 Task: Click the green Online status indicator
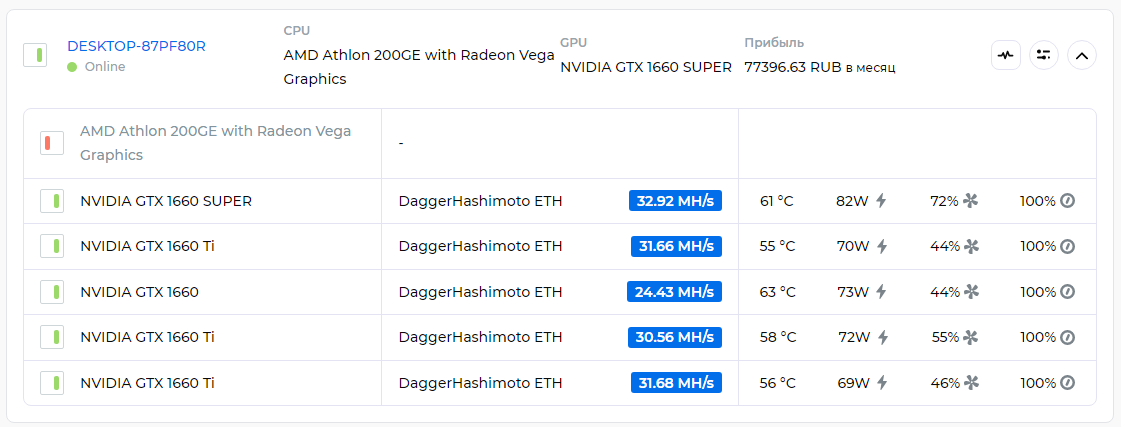pyautogui.click(x=72, y=67)
